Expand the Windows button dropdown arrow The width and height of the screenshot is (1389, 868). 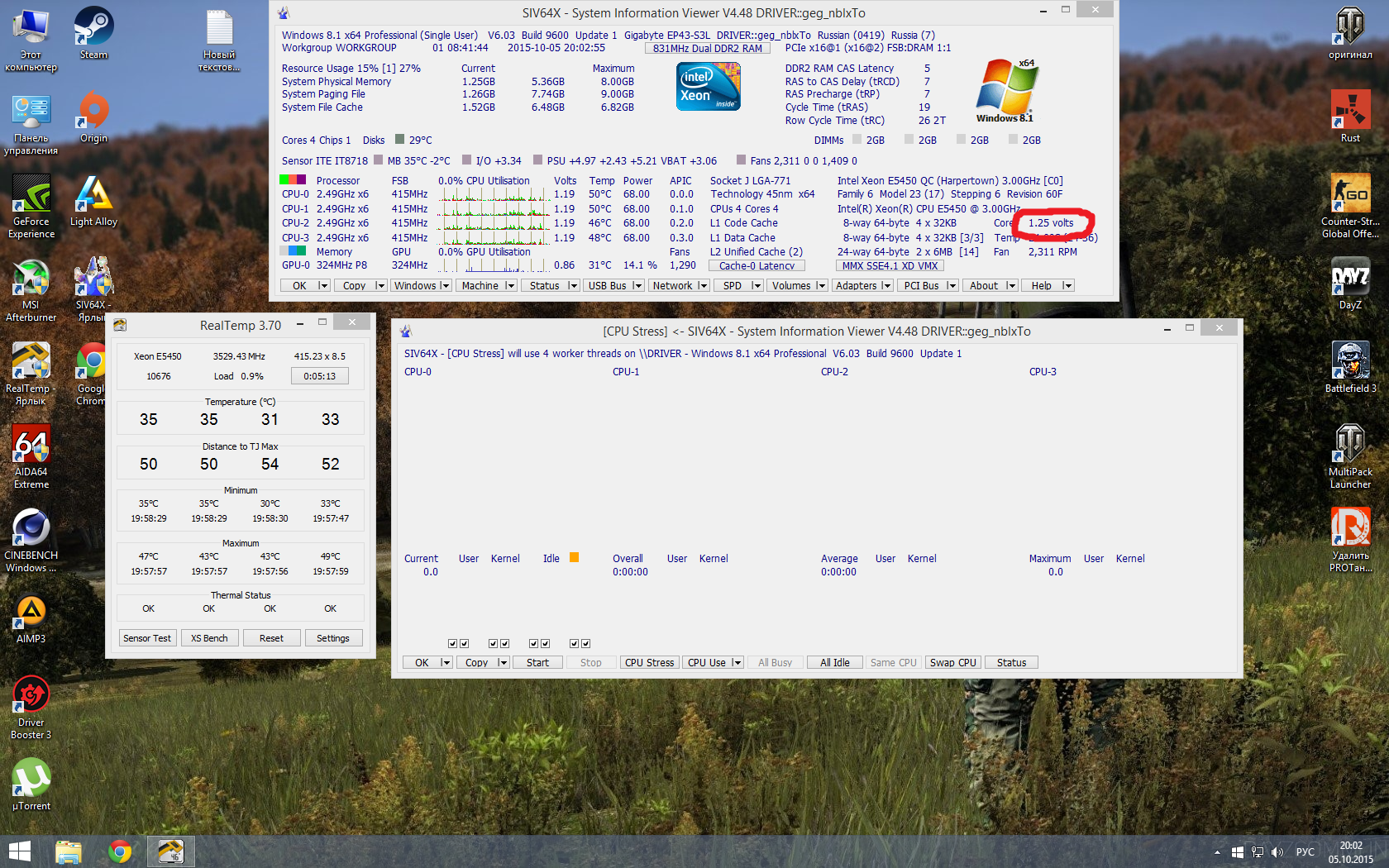(x=445, y=286)
